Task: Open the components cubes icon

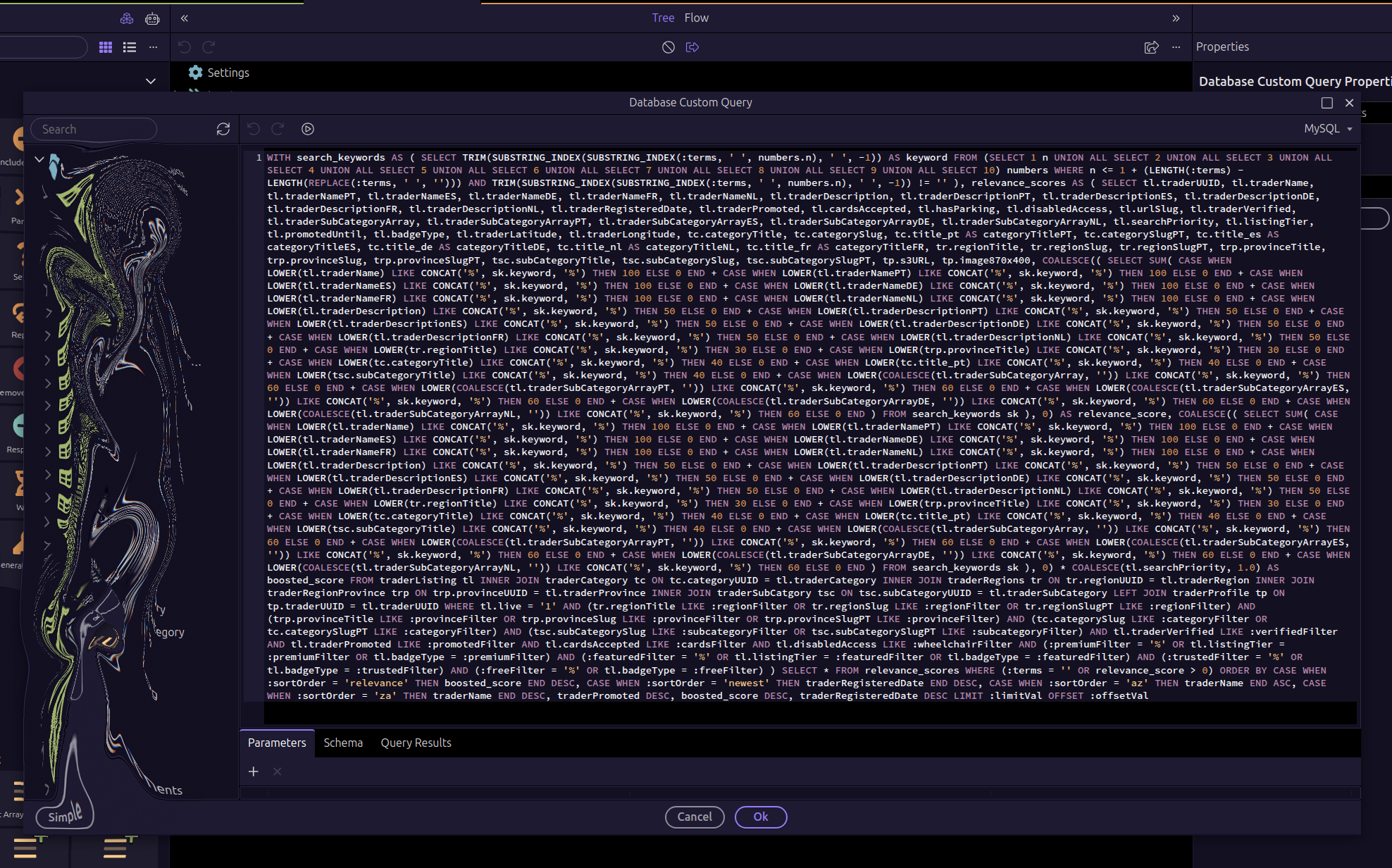Action: click(127, 19)
